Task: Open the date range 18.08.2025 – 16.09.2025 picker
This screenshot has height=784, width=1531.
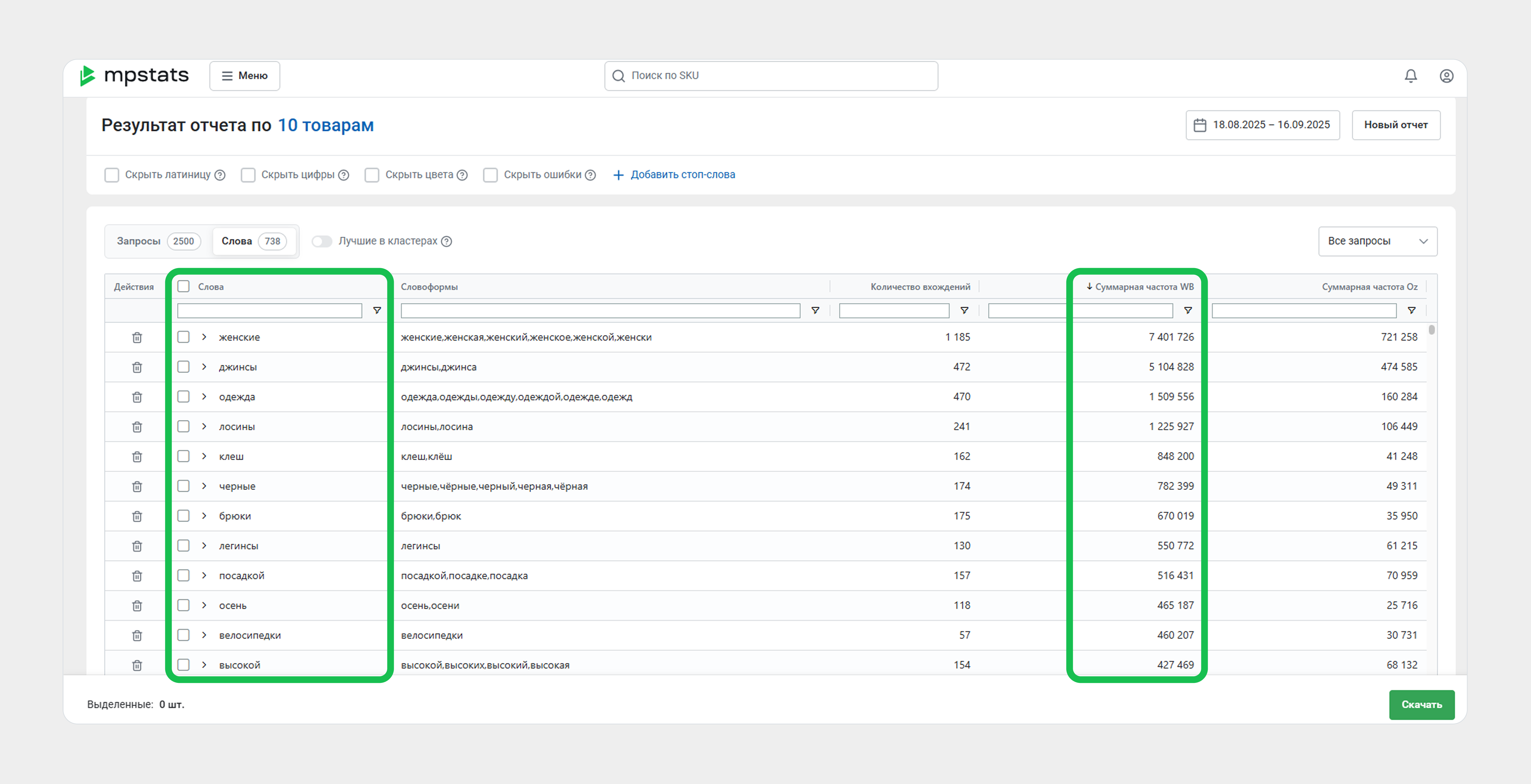Action: [1262, 125]
